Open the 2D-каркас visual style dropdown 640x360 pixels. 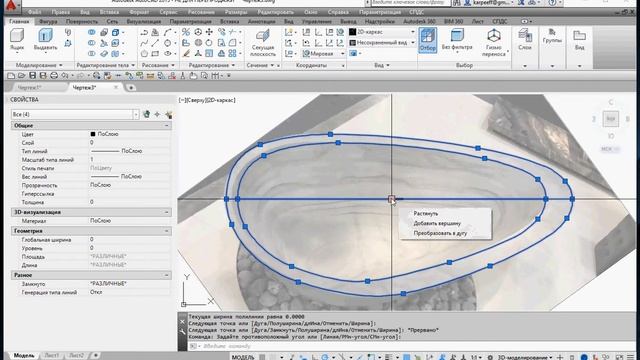(x=382, y=32)
